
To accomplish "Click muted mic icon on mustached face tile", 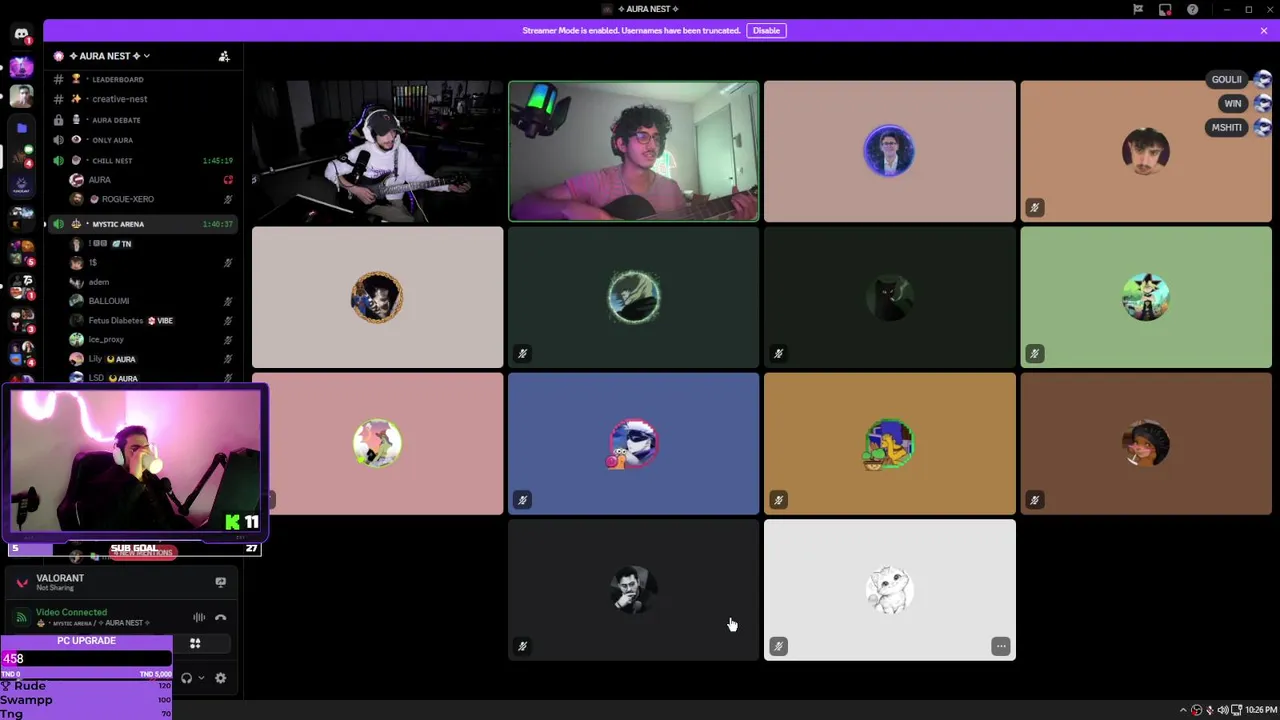I will point(1034,208).
